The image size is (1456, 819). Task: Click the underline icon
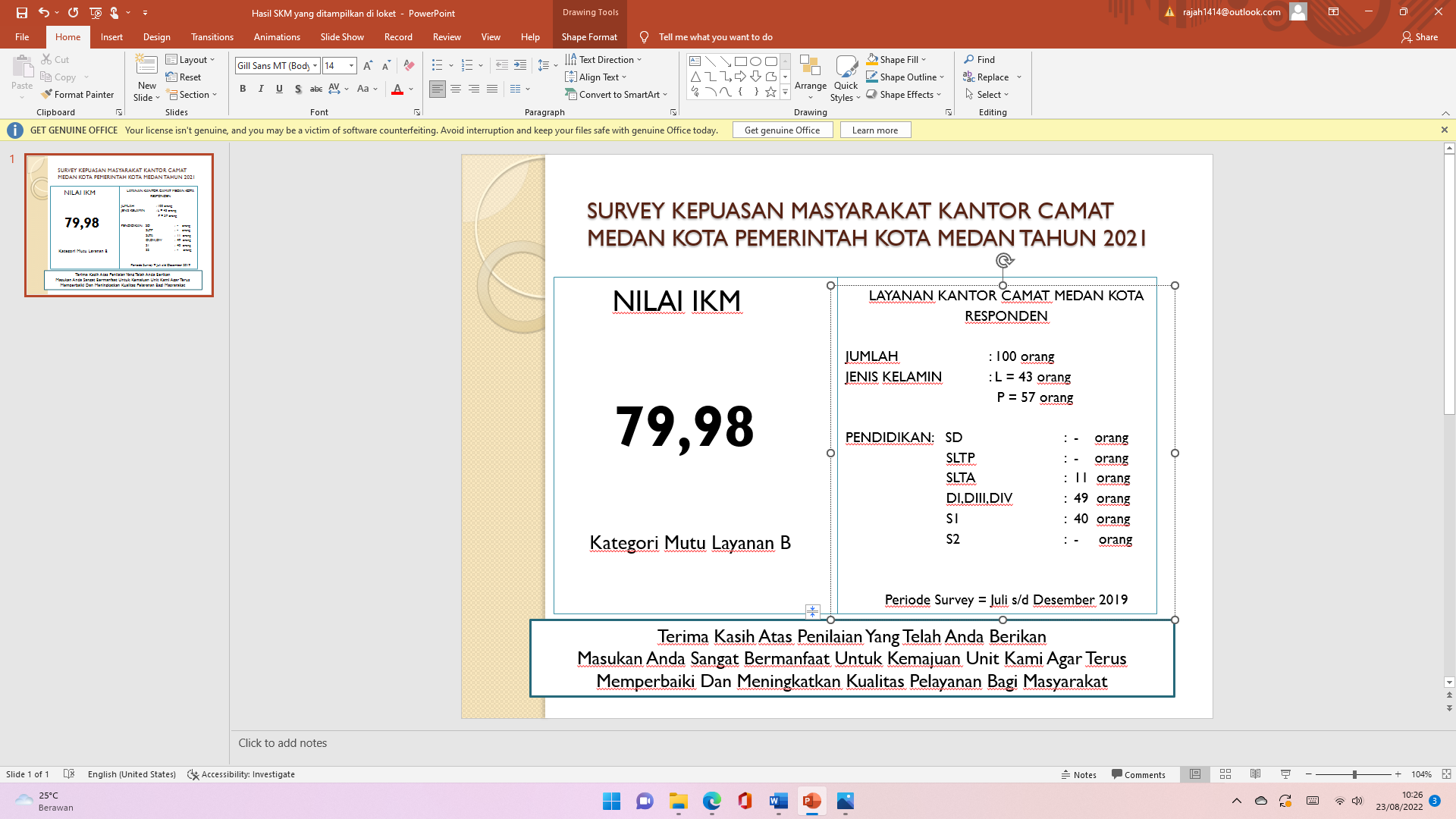[x=279, y=89]
